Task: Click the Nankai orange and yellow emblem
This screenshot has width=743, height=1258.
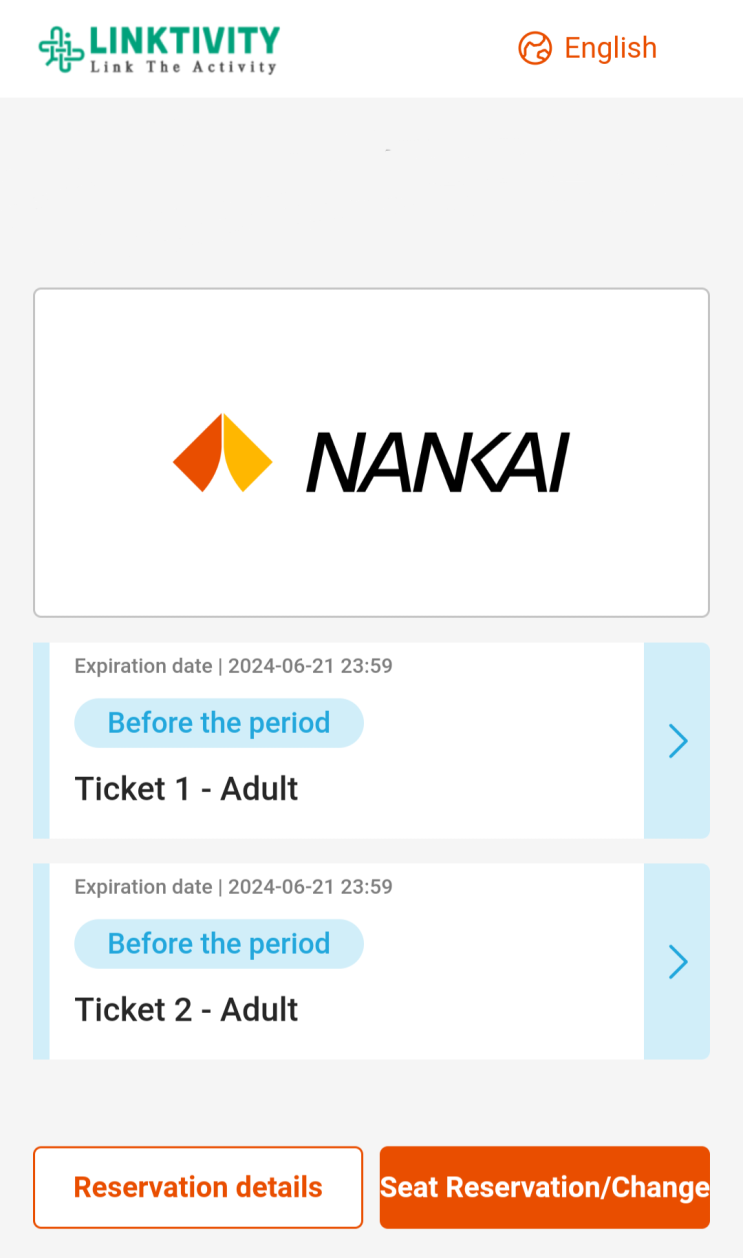Action: point(222,453)
